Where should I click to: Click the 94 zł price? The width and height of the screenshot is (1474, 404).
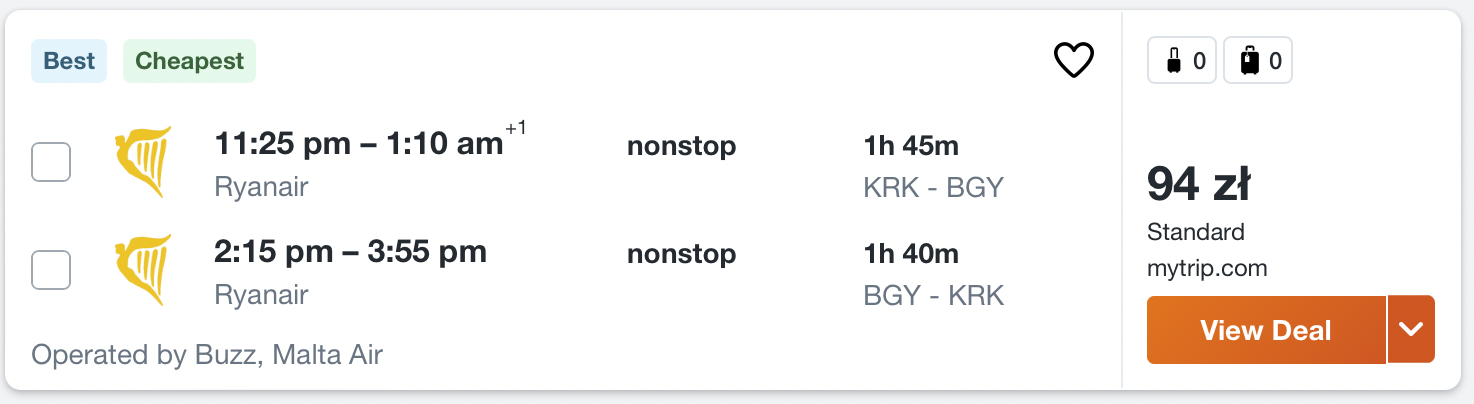(x=1198, y=184)
